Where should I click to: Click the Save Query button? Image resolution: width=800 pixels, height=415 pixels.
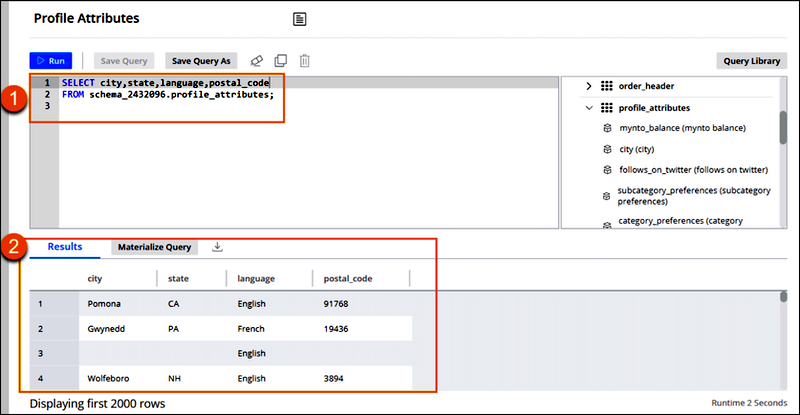(x=124, y=61)
